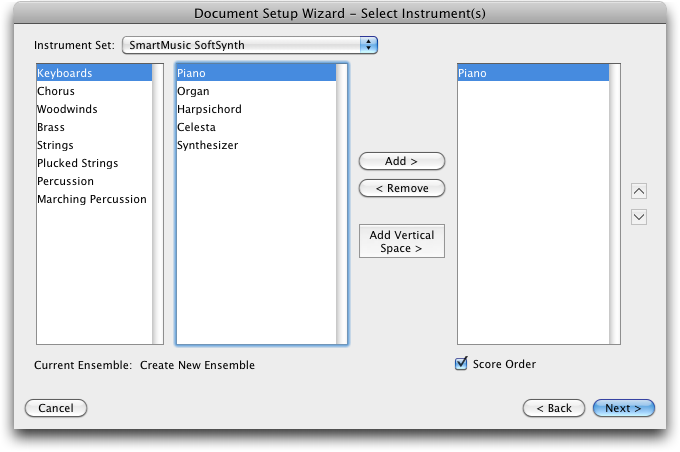Cancel the Document Setup Wizard
Viewport: 680px width, 452px height.
56,408
